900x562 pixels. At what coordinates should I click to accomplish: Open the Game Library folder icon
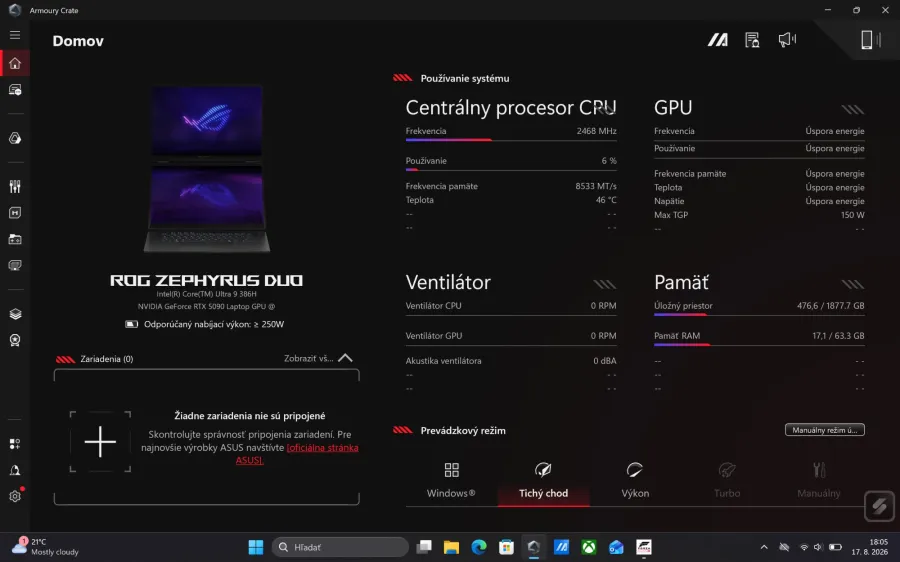pyautogui.click(x=15, y=239)
